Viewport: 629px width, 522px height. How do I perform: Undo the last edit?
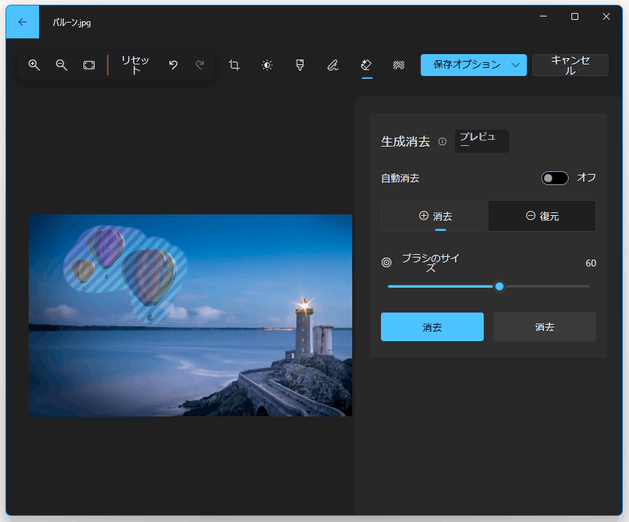(173, 65)
